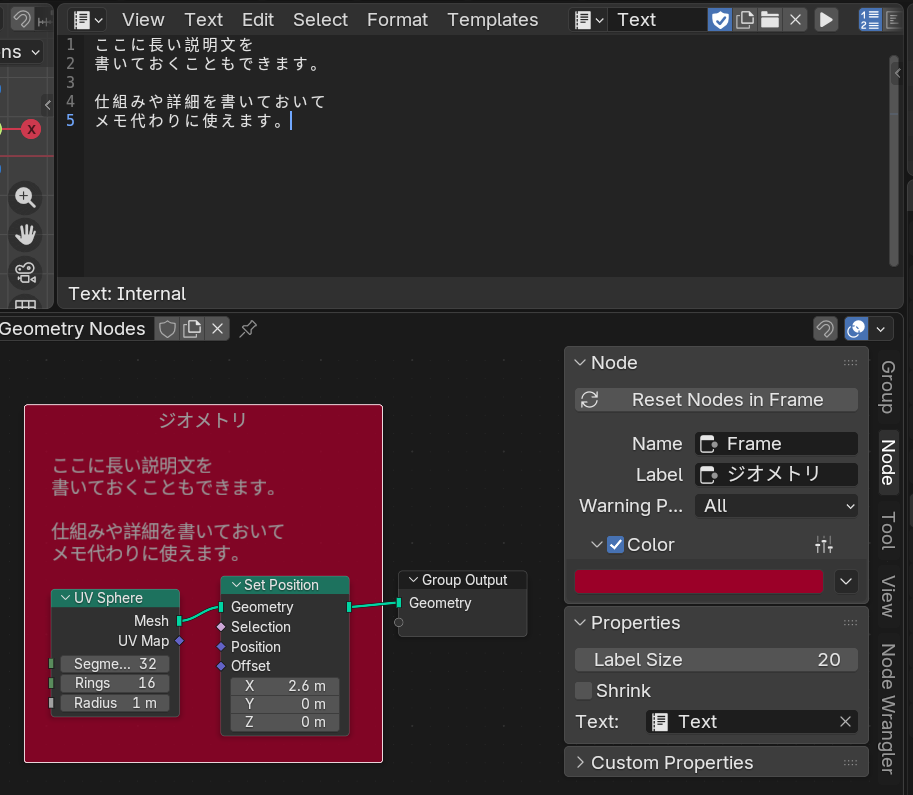The image size is (913, 795).
Task: Switch to the Node Wrangler sidebar tab
Action: click(x=887, y=708)
